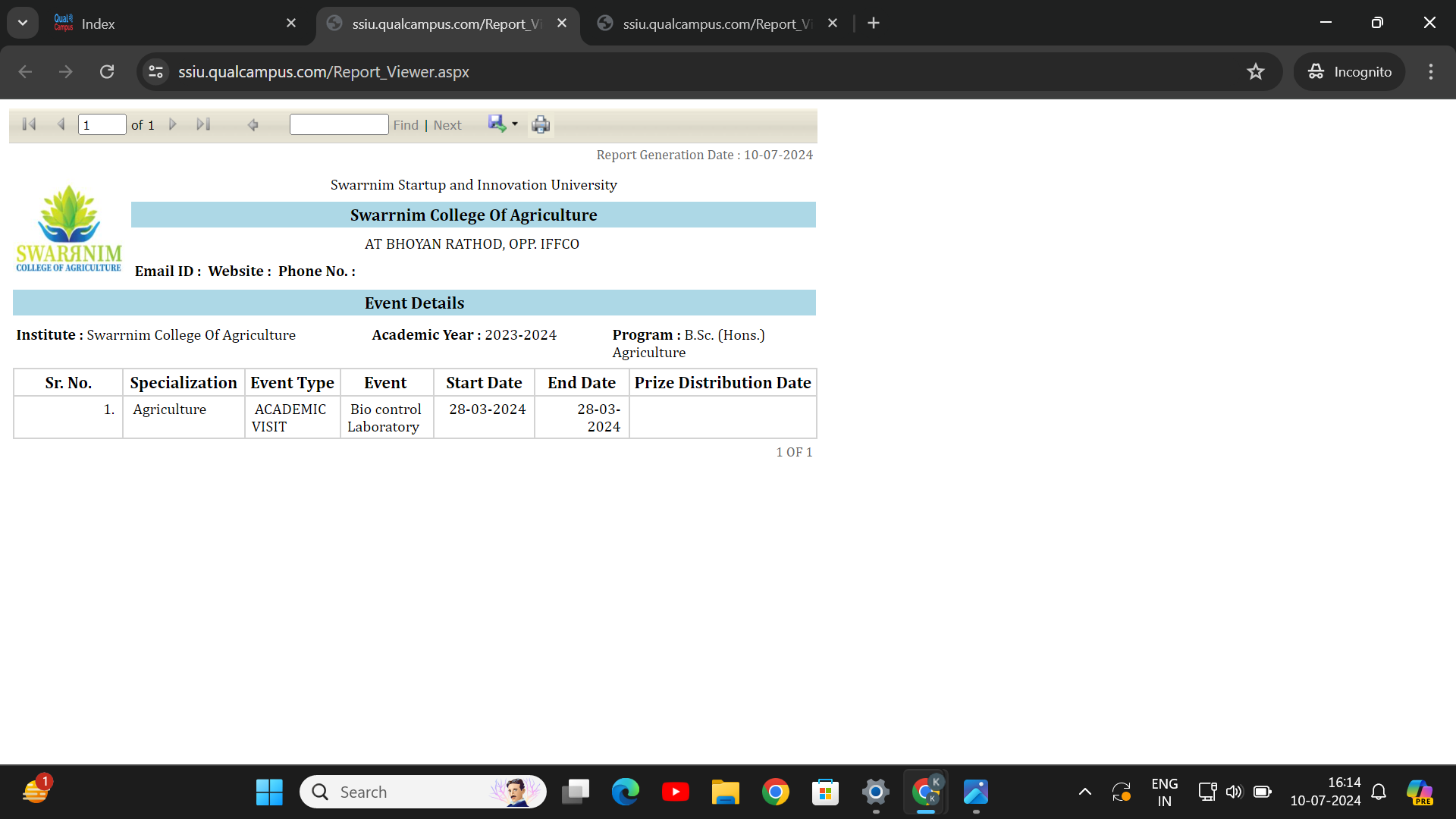Open the Photos app on taskbar
The width and height of the screenshot is (1456, 819).
point(976,792)
